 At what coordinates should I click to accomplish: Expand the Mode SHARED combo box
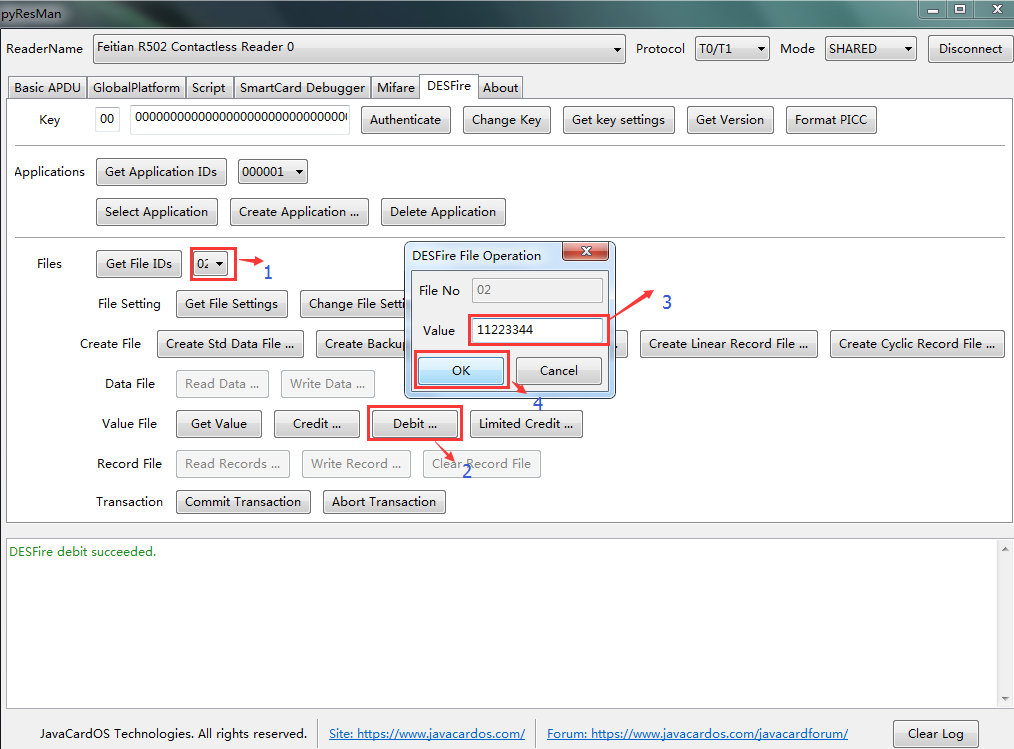pos(870,49)
